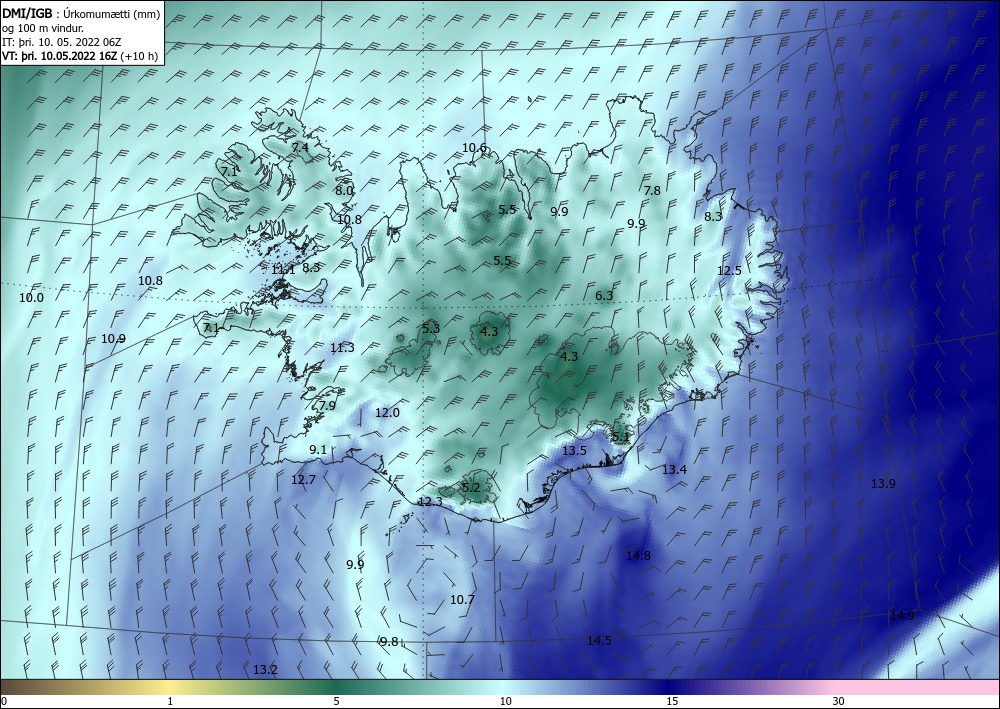1000x709 pixels.
Task: Click the 11.3 value on the map
Action: (342, 347)
